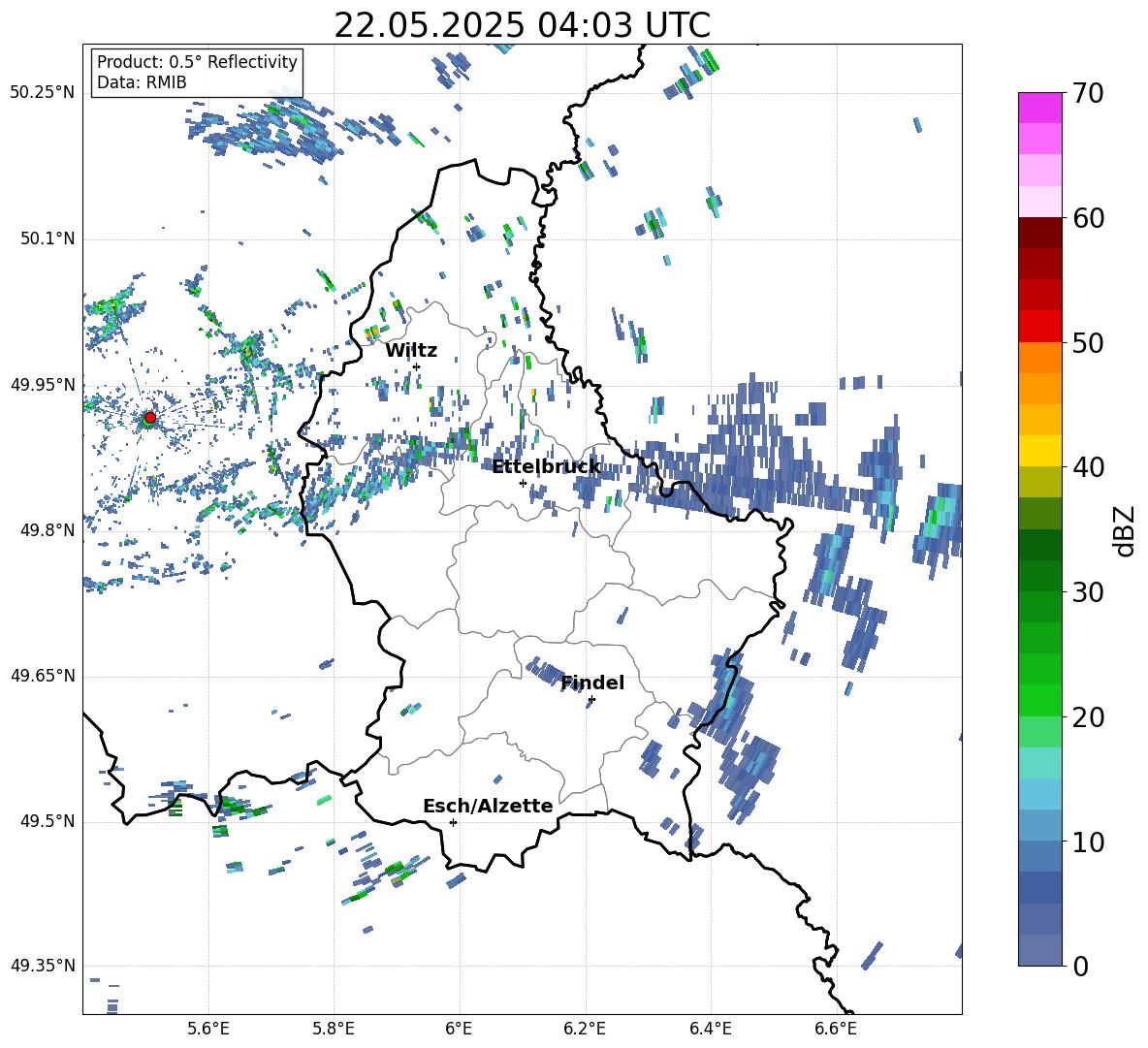Click the title '22.05.2025 04:03 UTC'
Viewport: 1148px width, 1048px height.
click(522, 25)
